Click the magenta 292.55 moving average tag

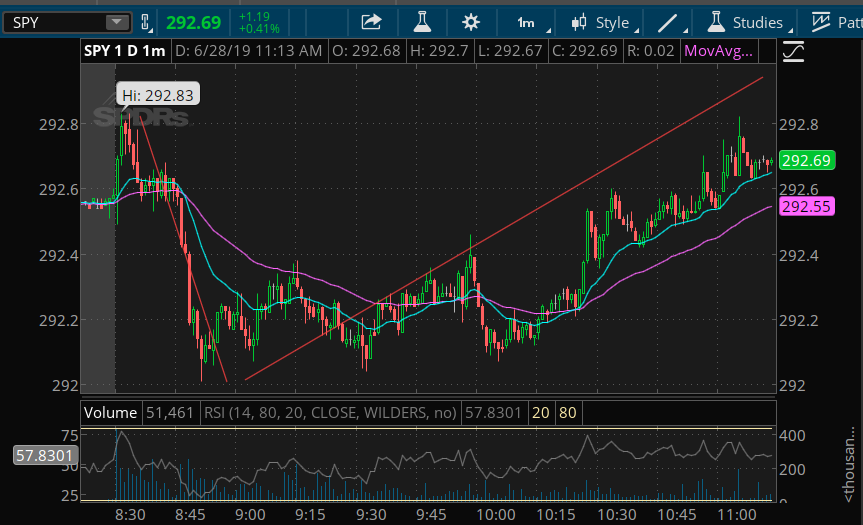tap(806, 206)
